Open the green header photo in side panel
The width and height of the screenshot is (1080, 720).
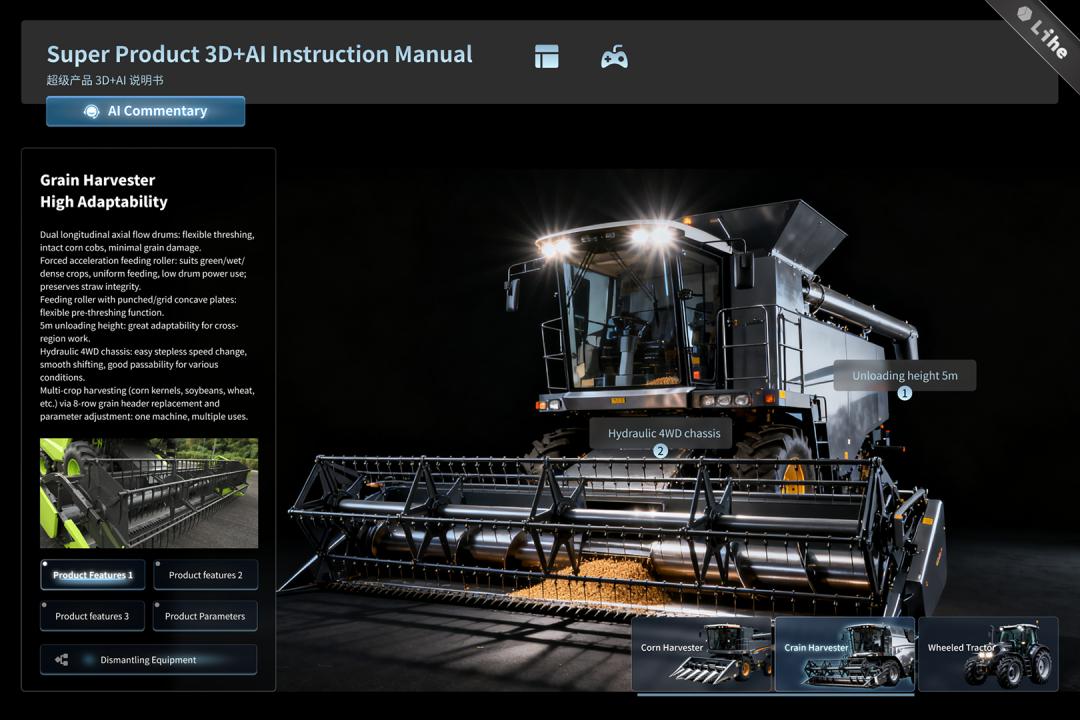[x=149, y=493]
